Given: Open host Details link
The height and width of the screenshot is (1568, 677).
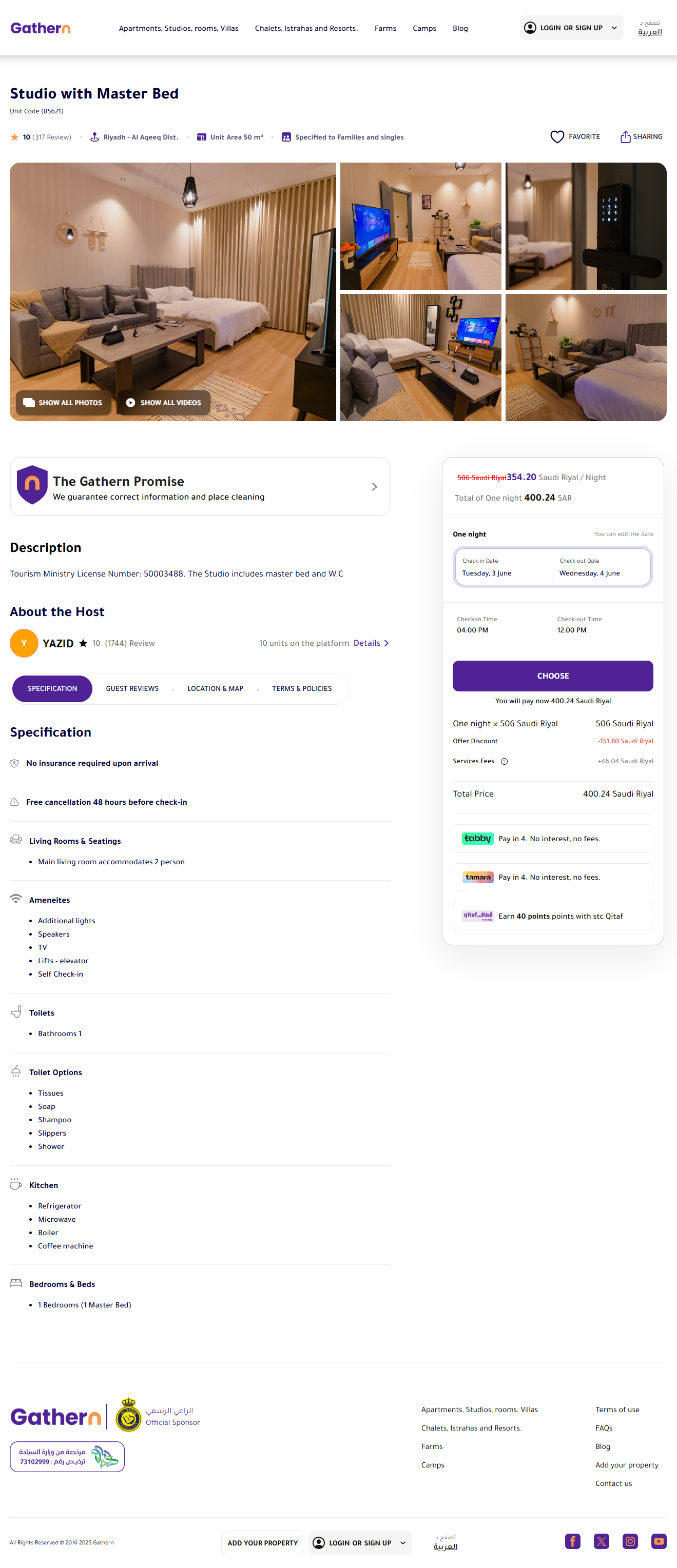Looking at the screenshot, I should tap(371, 643).
